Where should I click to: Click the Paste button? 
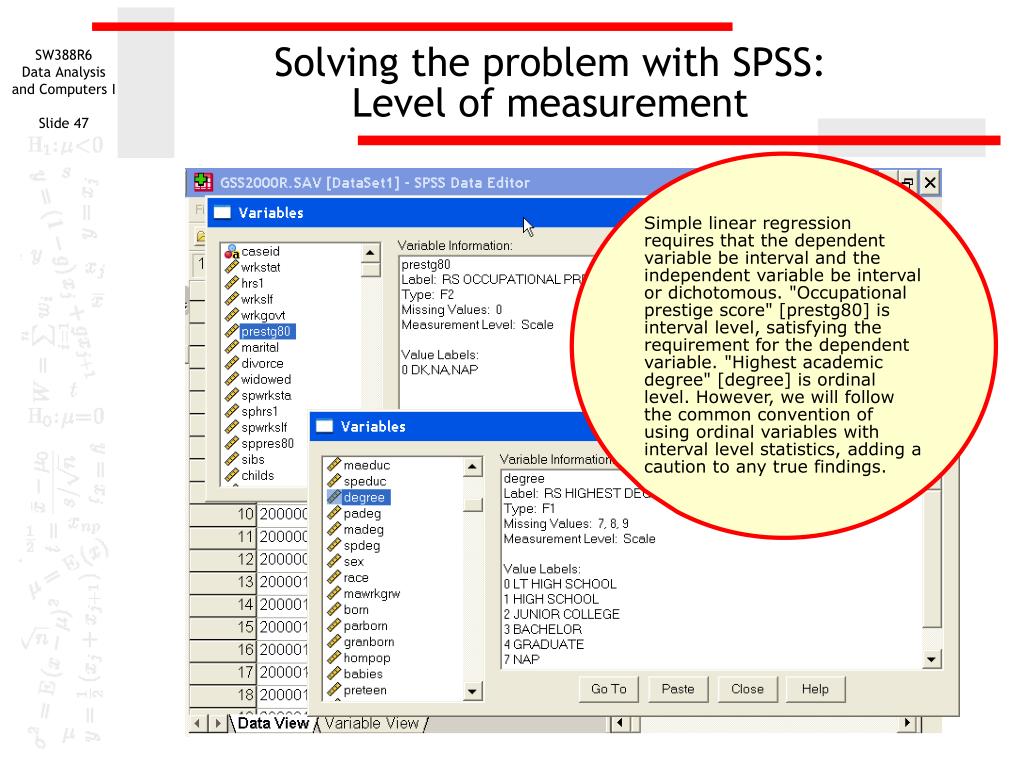tap(678, 689)
